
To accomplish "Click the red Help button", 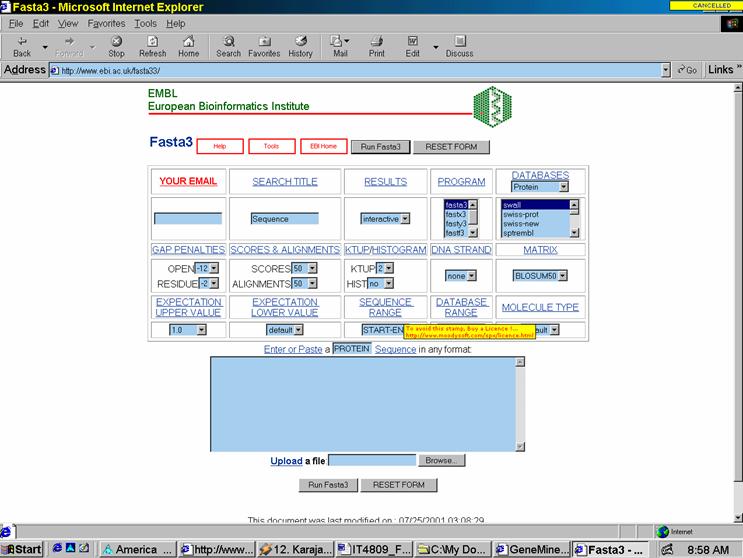I will click(x=220, y=146).
